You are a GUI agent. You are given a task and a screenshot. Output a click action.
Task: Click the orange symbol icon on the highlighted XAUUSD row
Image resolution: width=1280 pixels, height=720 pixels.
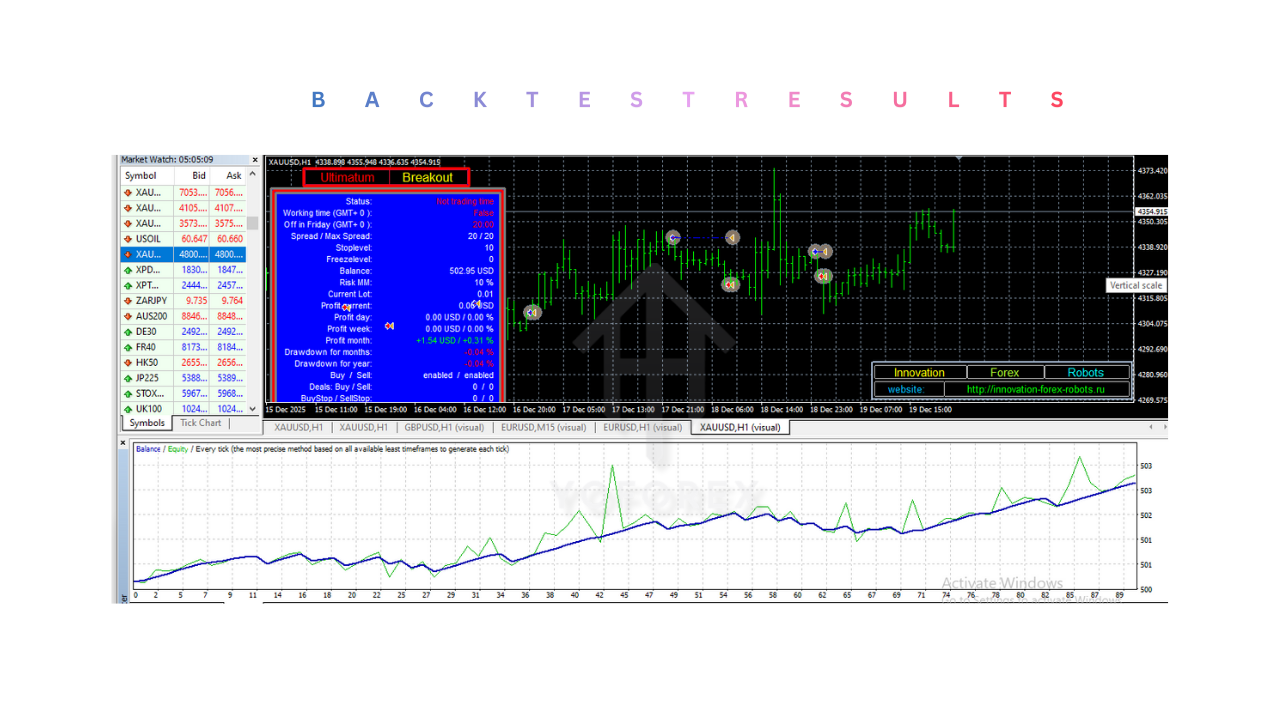(x=128, y=254)
